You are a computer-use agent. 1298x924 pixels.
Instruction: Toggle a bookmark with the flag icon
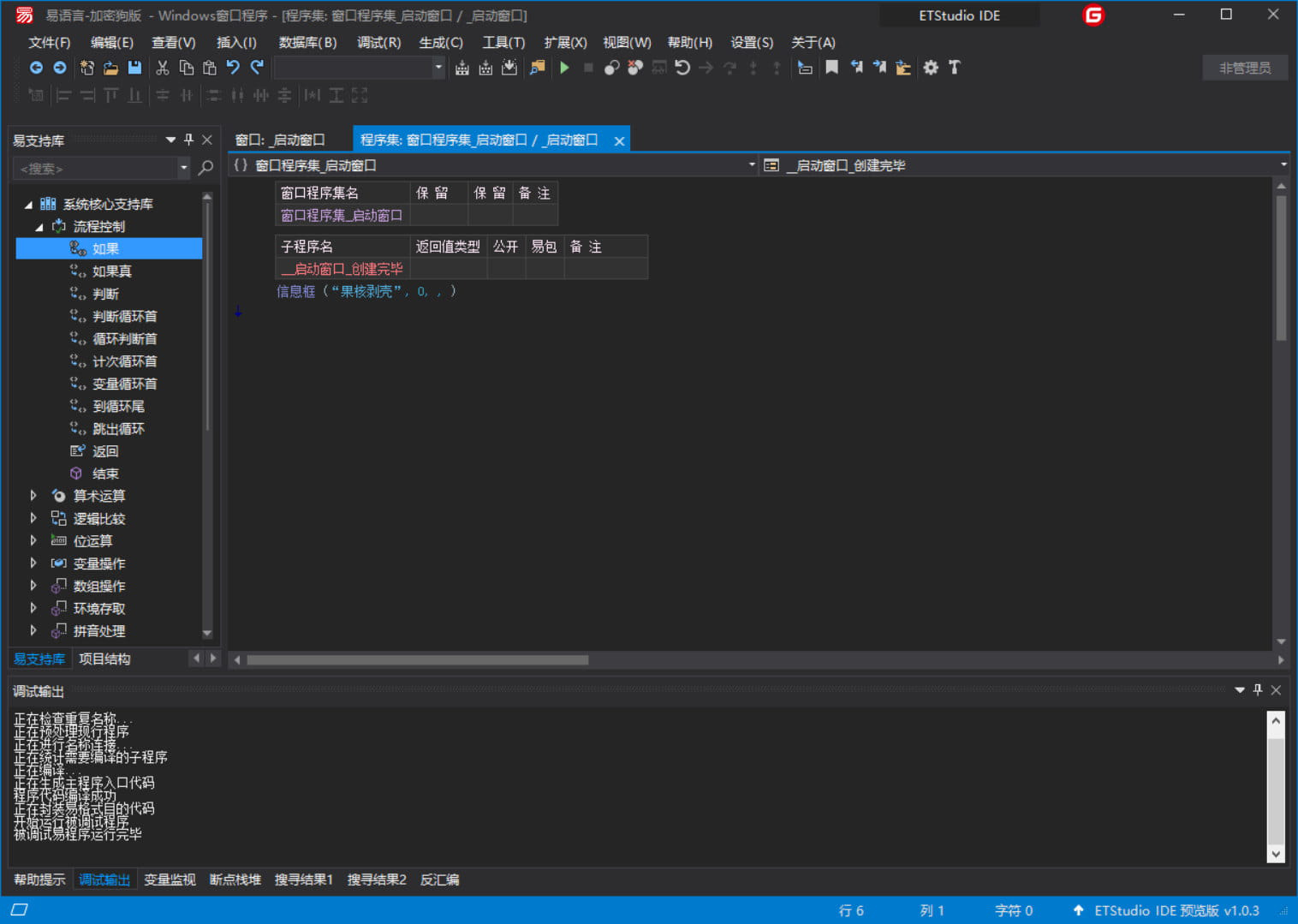pyautogui.click(x=831, y=68)
